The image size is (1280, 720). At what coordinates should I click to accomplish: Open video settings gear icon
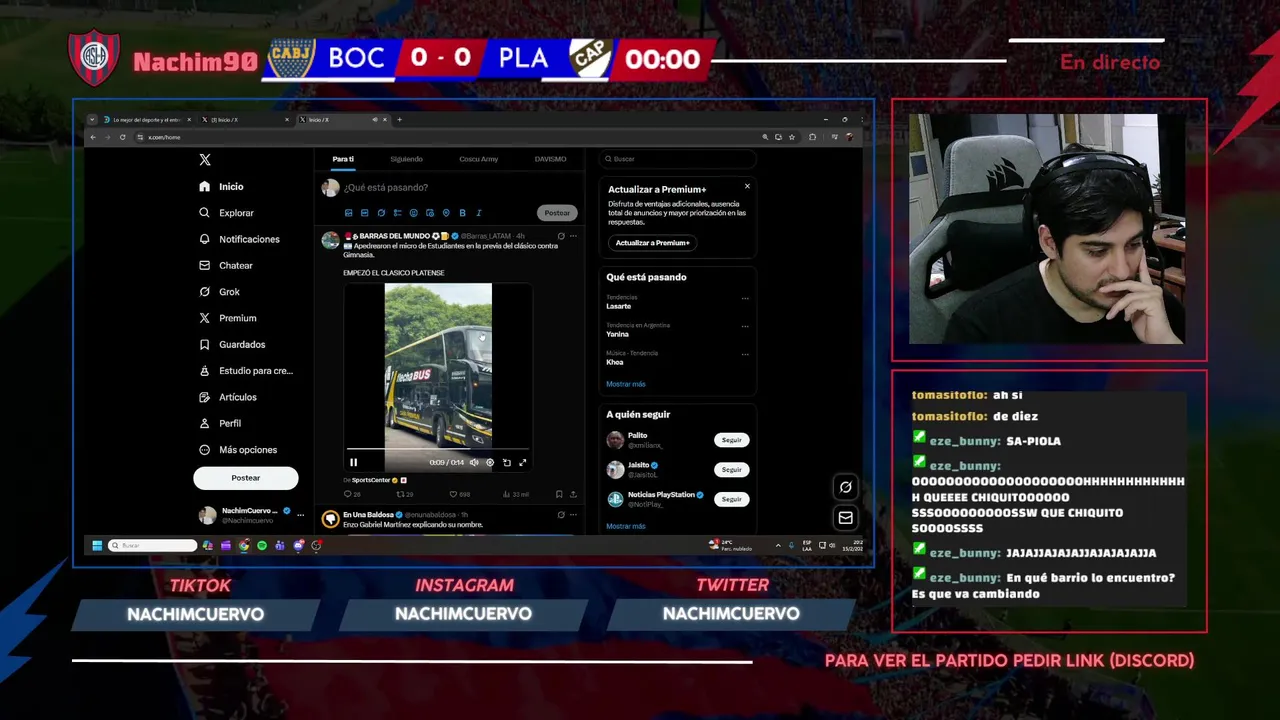490,463
